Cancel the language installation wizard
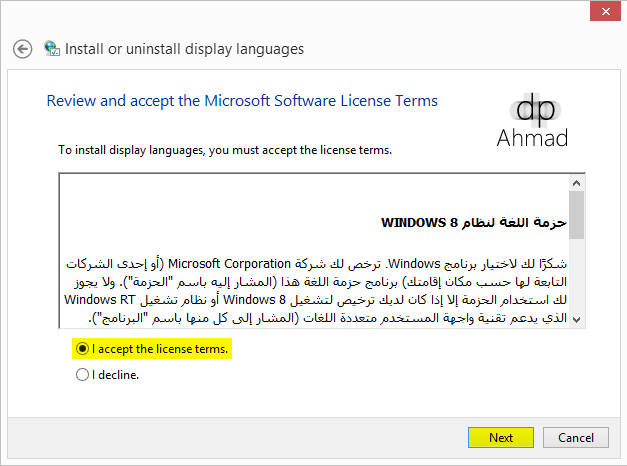The height and width of the screenshot is (466, 627). pyautogui.click(x=576, y=438)
